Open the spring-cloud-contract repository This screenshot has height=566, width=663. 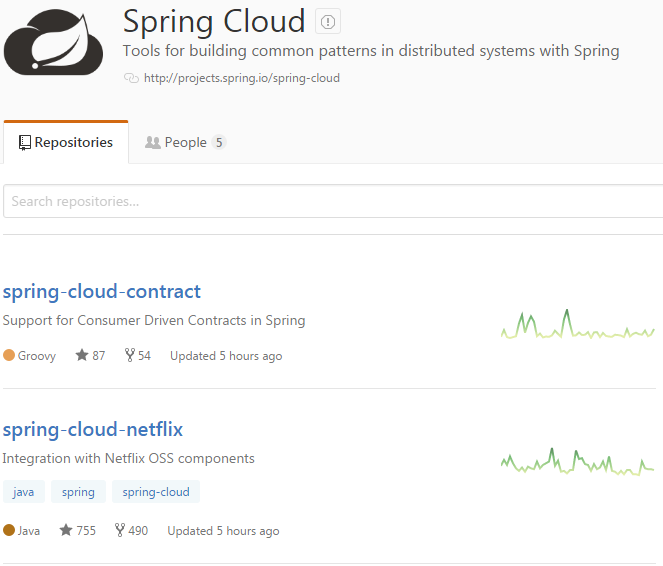[x=102, y=292]
